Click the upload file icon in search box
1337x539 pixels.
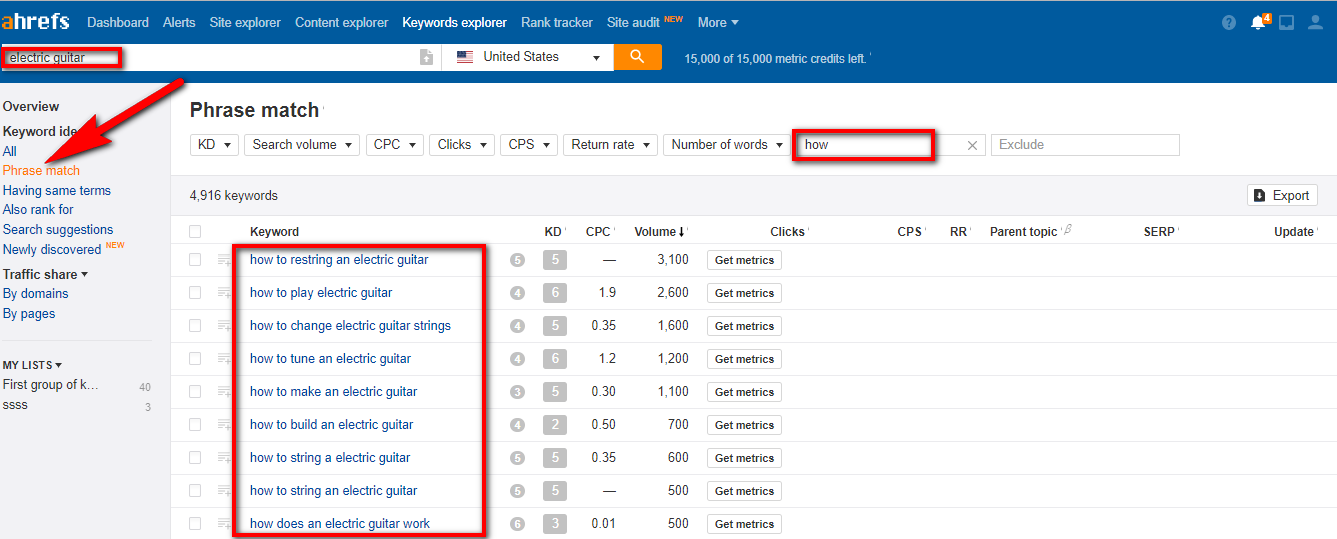[426, 58]
